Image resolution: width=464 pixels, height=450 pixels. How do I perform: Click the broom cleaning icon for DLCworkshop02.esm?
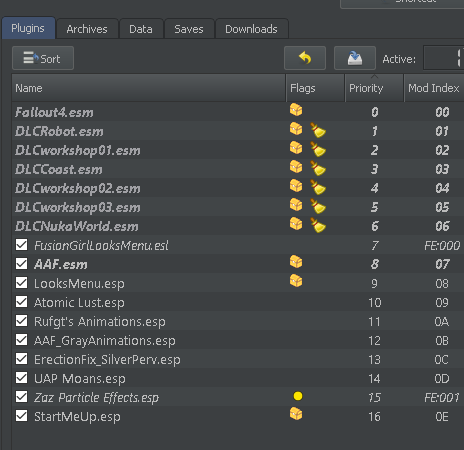point(318,187)
